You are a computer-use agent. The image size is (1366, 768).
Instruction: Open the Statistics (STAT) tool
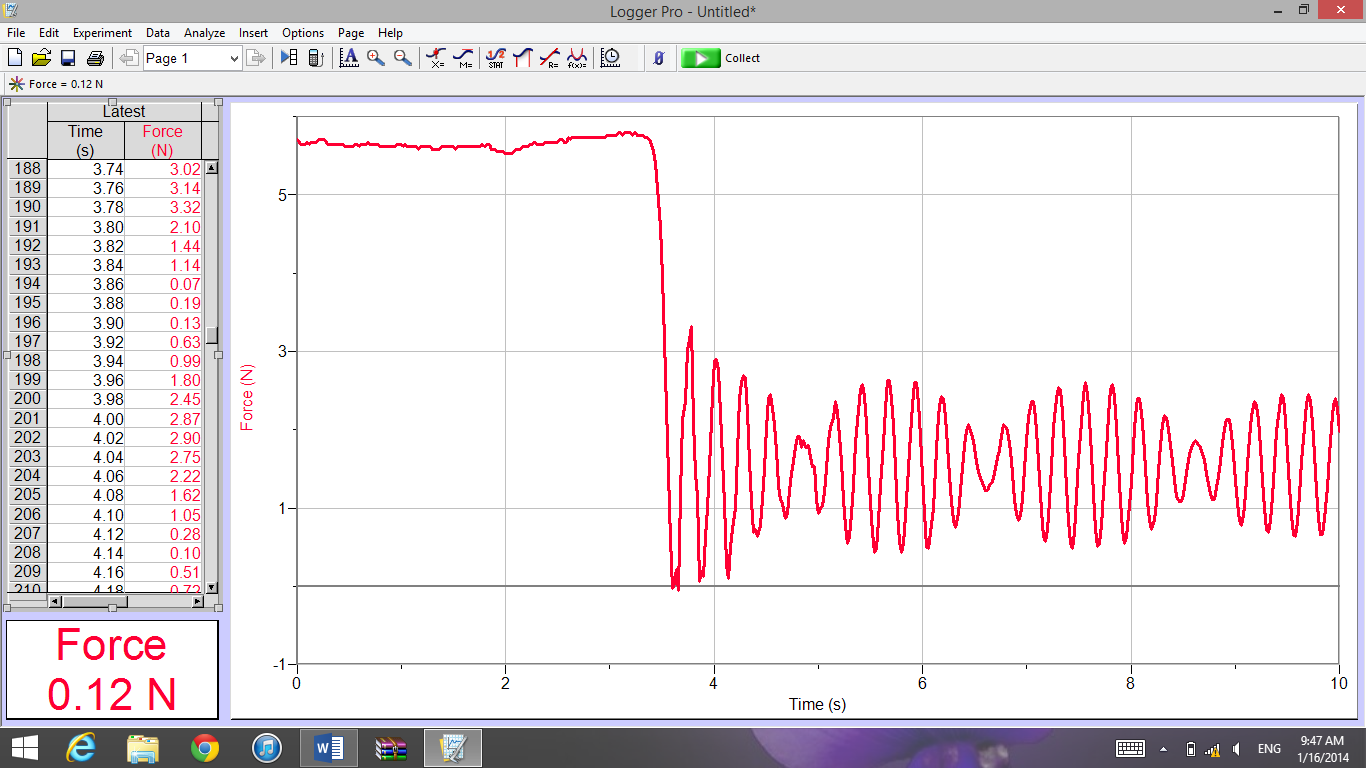click(x=495, y=58)
